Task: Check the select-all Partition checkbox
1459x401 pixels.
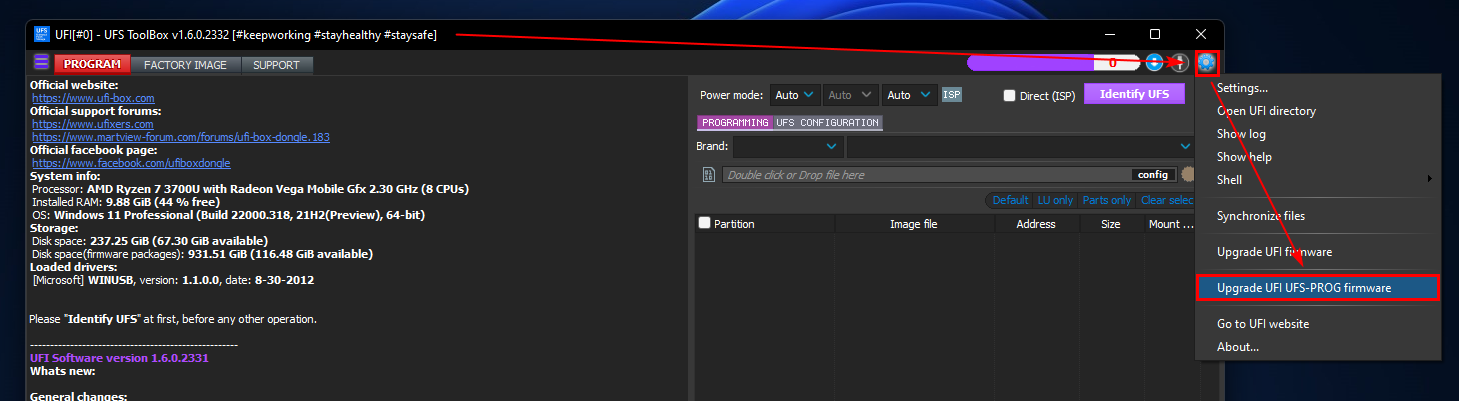Action: (704, 224)
